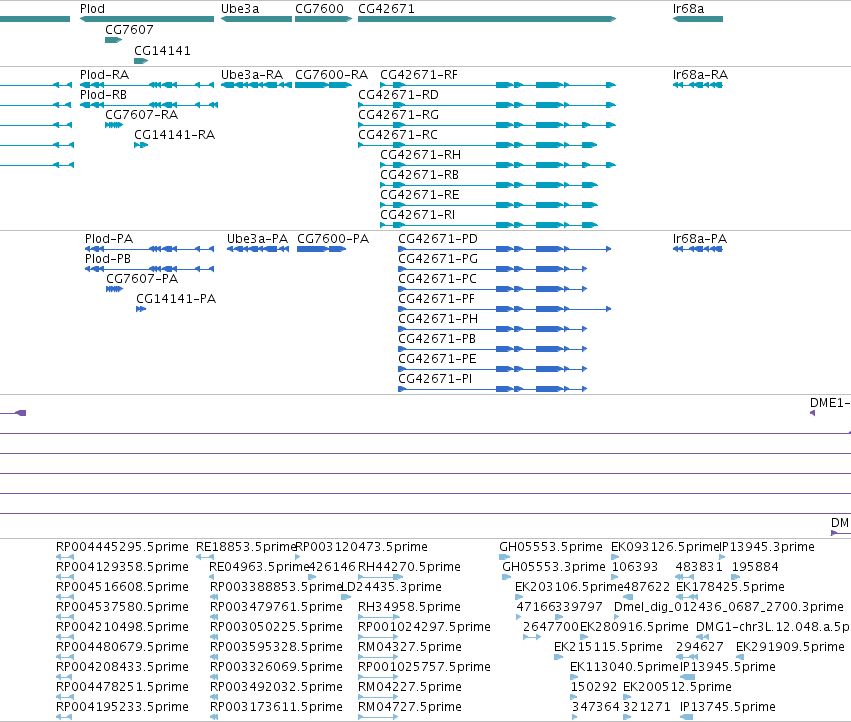The width and height of the screenshot is (851, 722).
Task: Open the Dmel_dig_012436_0687_2700.3prime label
Action: 729,607
